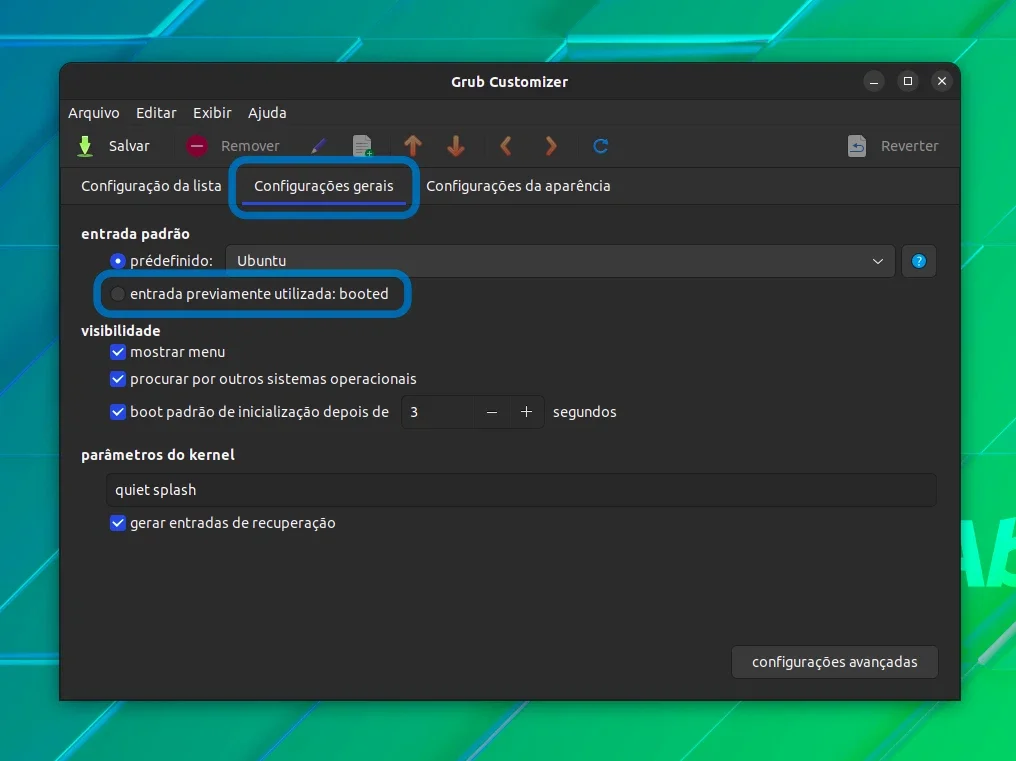
Task: Toggle procurar por outros sistemas operacionais
Action: coord(117,379)
